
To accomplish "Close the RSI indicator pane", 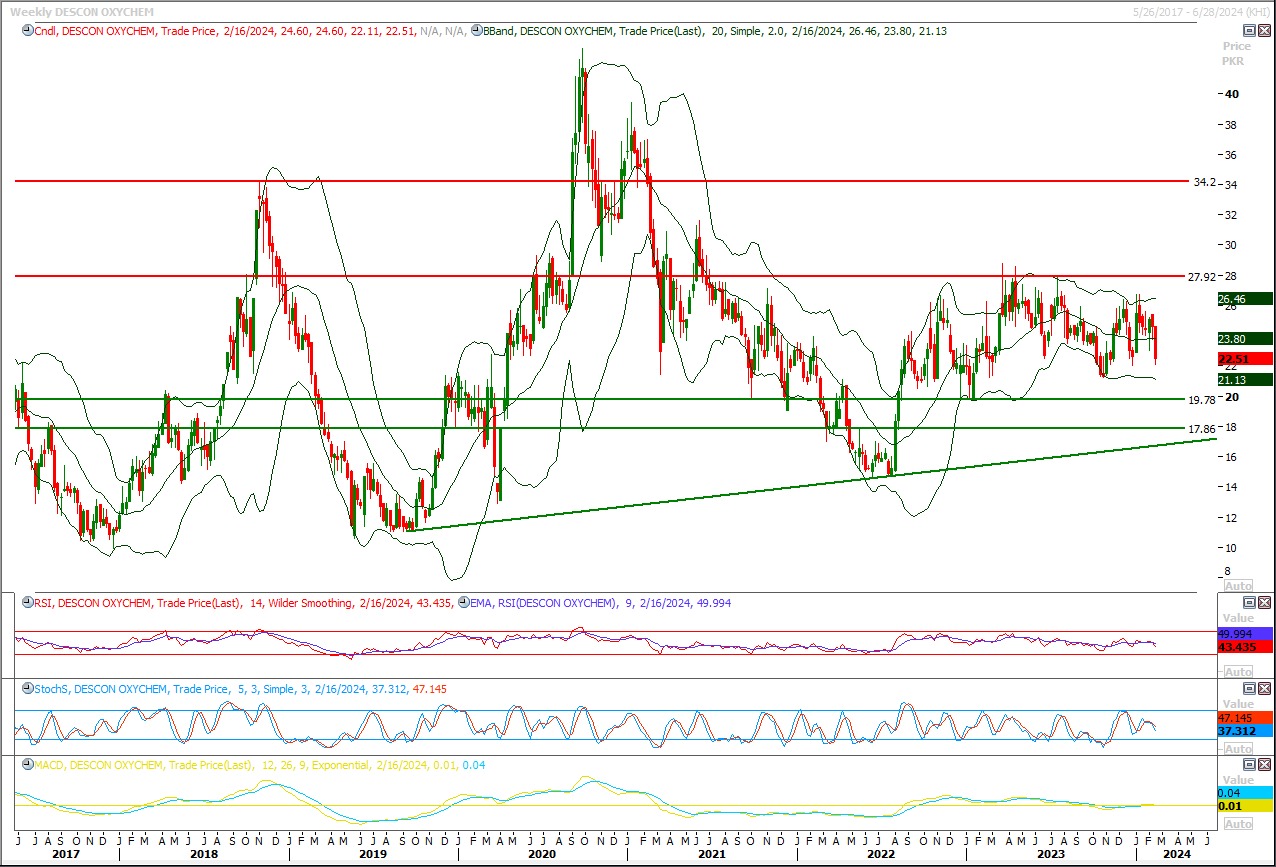I will pos(1264,603).
